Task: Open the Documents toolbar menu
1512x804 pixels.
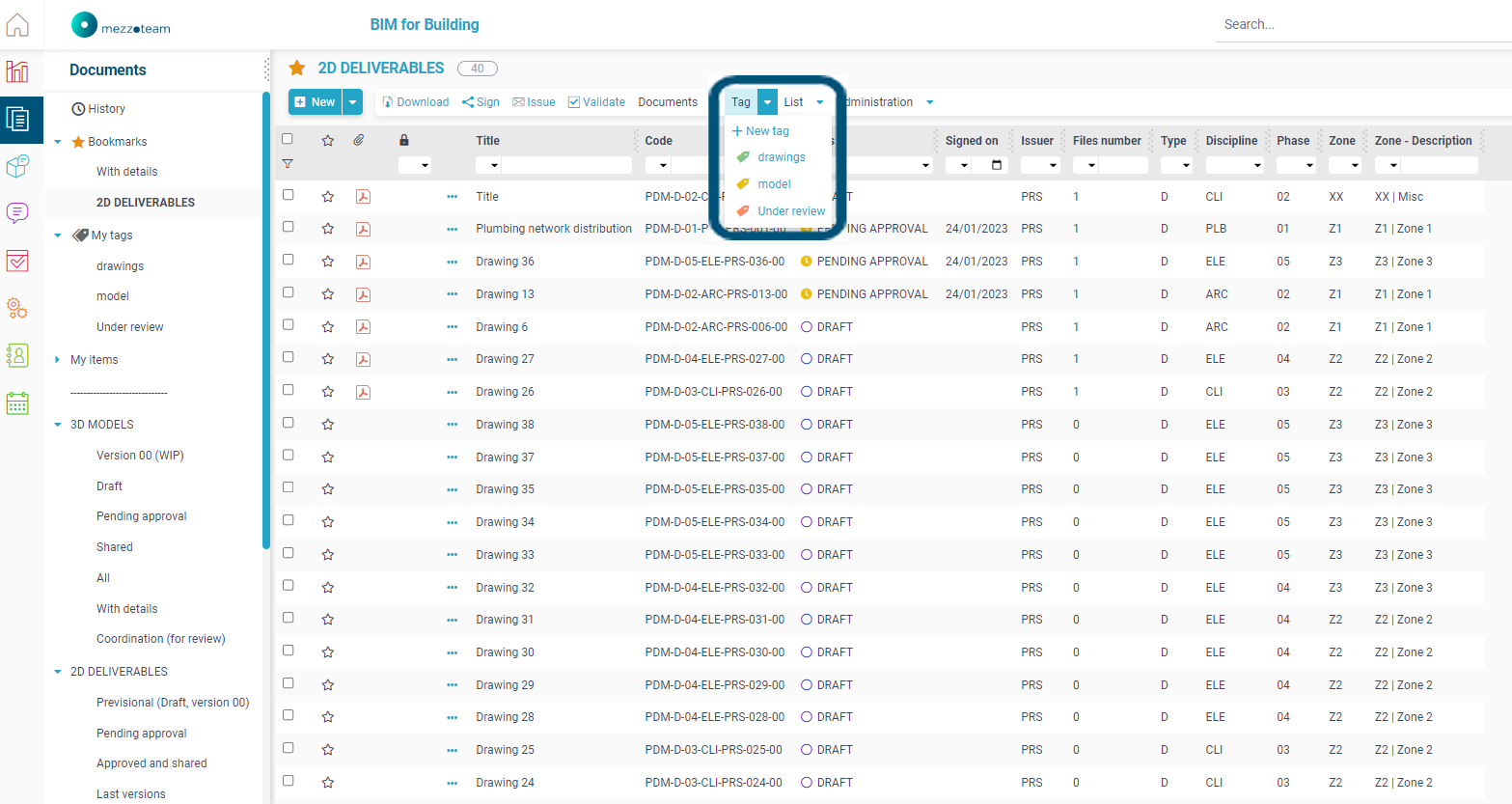Action: point(668,102)
